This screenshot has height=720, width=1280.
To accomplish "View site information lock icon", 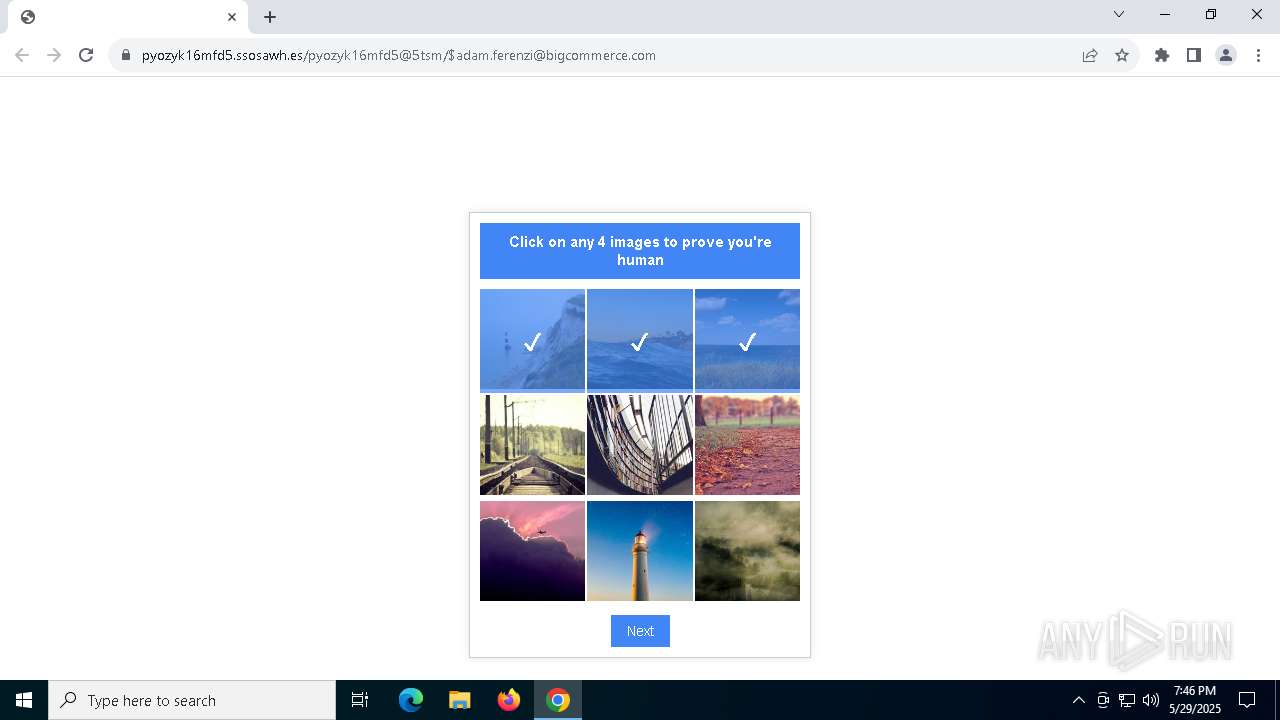I will [126, 55].
